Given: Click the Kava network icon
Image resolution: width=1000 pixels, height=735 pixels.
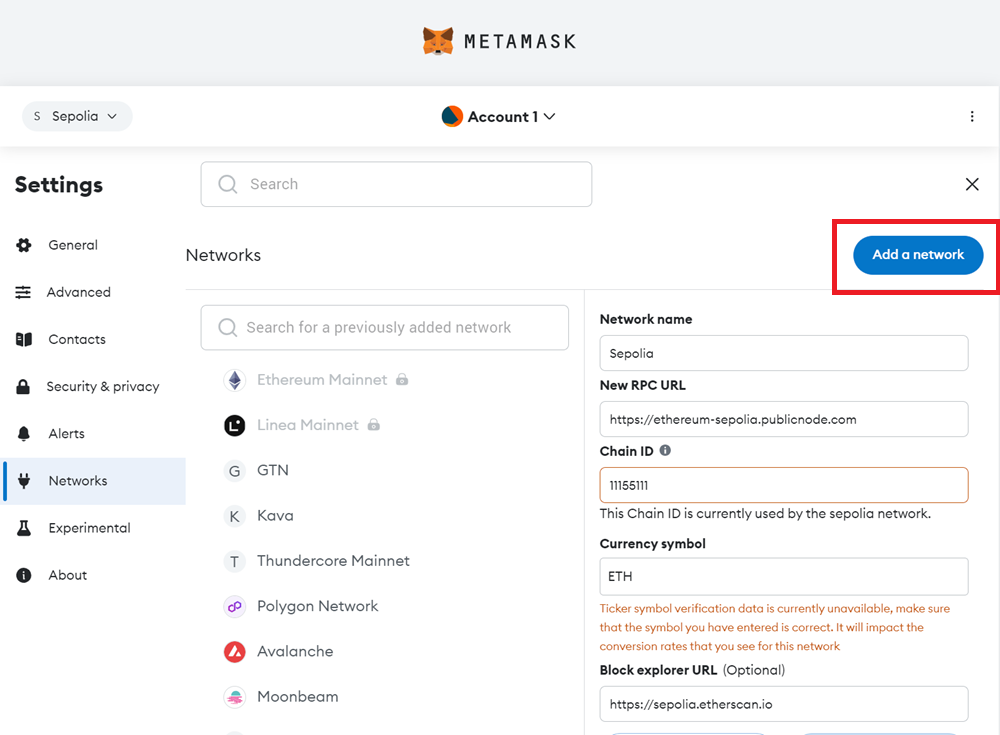Looking at the screenshot, I should (x=234, y=516).
